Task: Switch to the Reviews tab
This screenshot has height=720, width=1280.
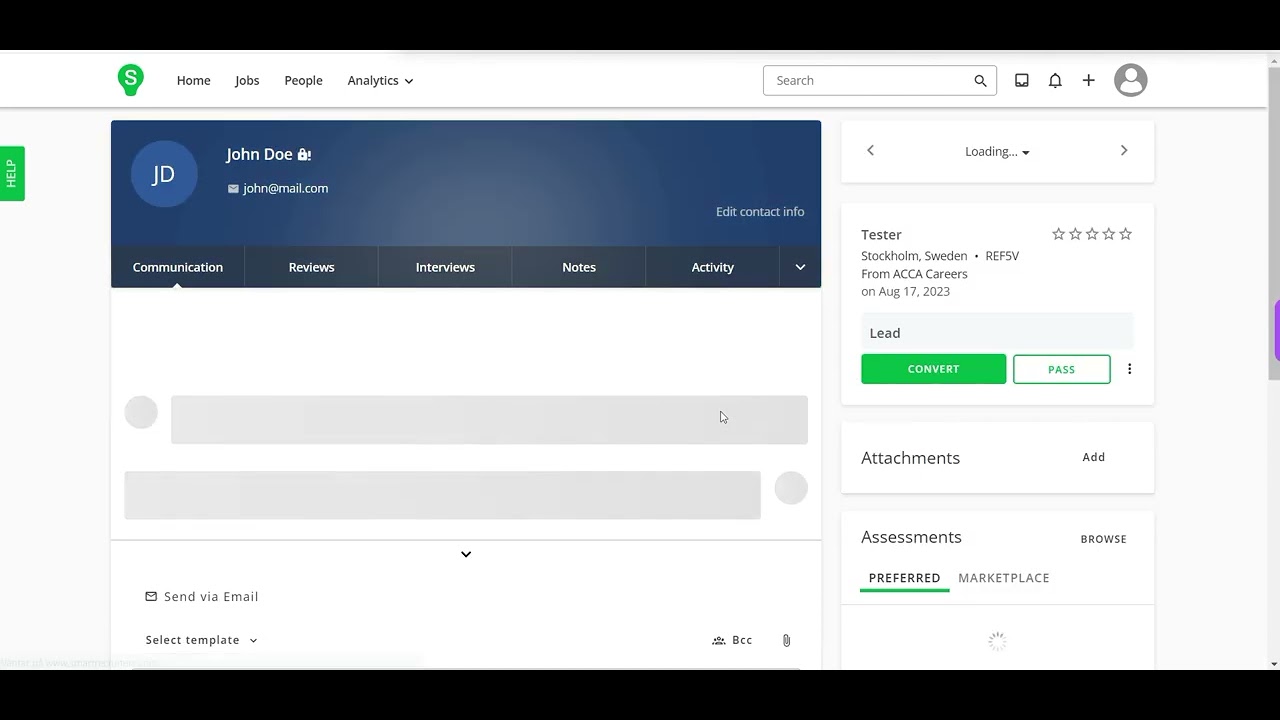Action: pyautogui.click(x=312, y=267)
